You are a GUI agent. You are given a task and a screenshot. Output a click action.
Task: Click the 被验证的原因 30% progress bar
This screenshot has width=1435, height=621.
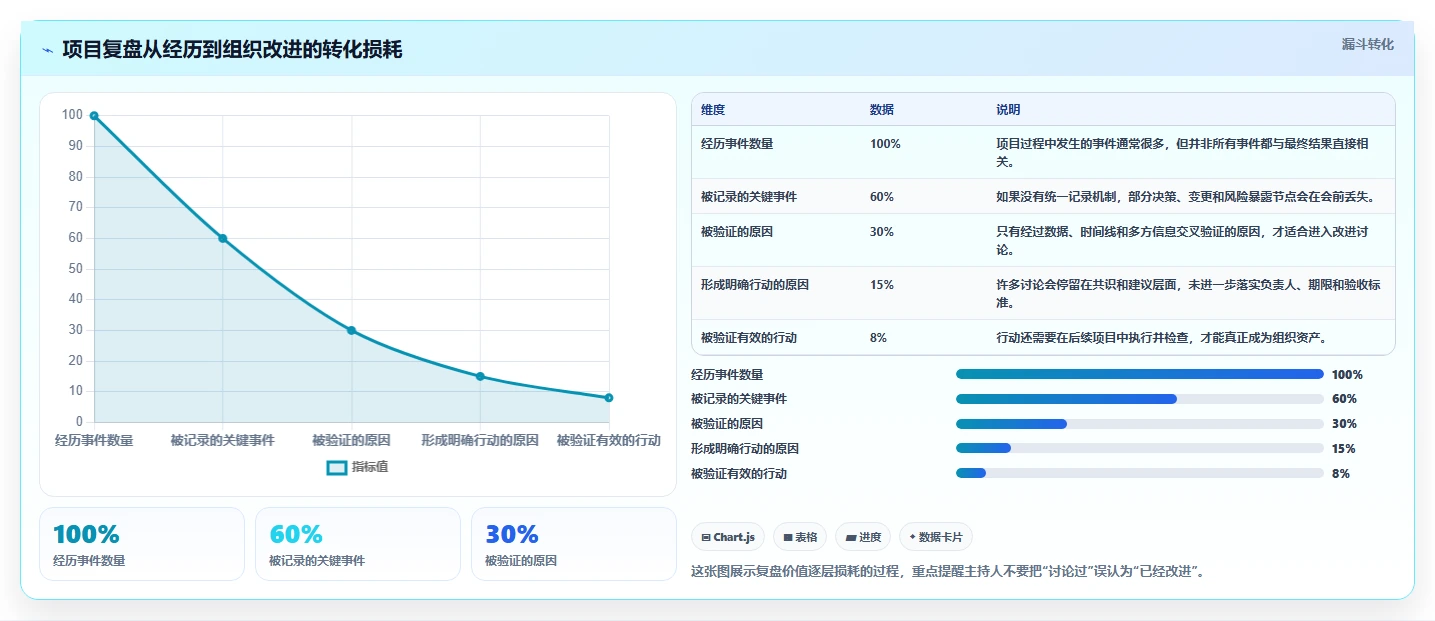[x=1140, y=424]
